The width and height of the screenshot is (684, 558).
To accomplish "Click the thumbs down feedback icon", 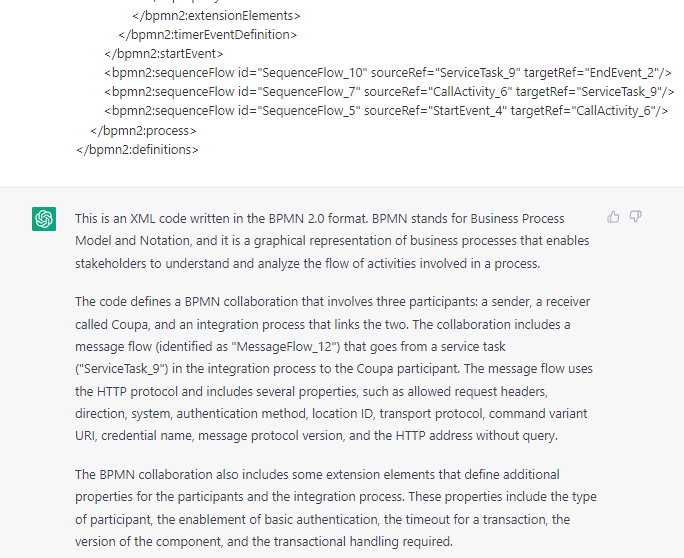I will tap(636, 217).
